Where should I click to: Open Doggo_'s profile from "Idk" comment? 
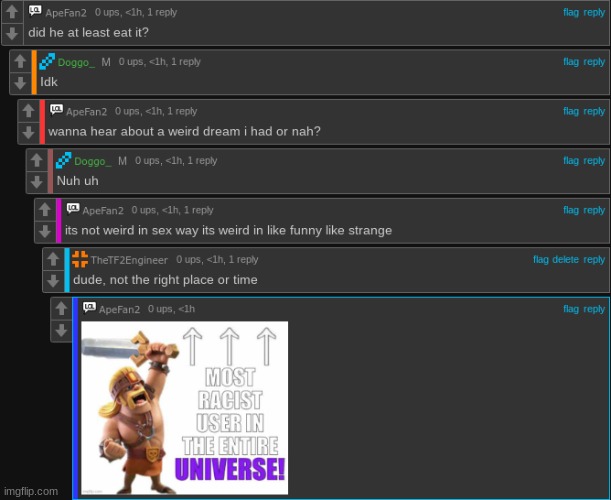click(x=76, y=62)
